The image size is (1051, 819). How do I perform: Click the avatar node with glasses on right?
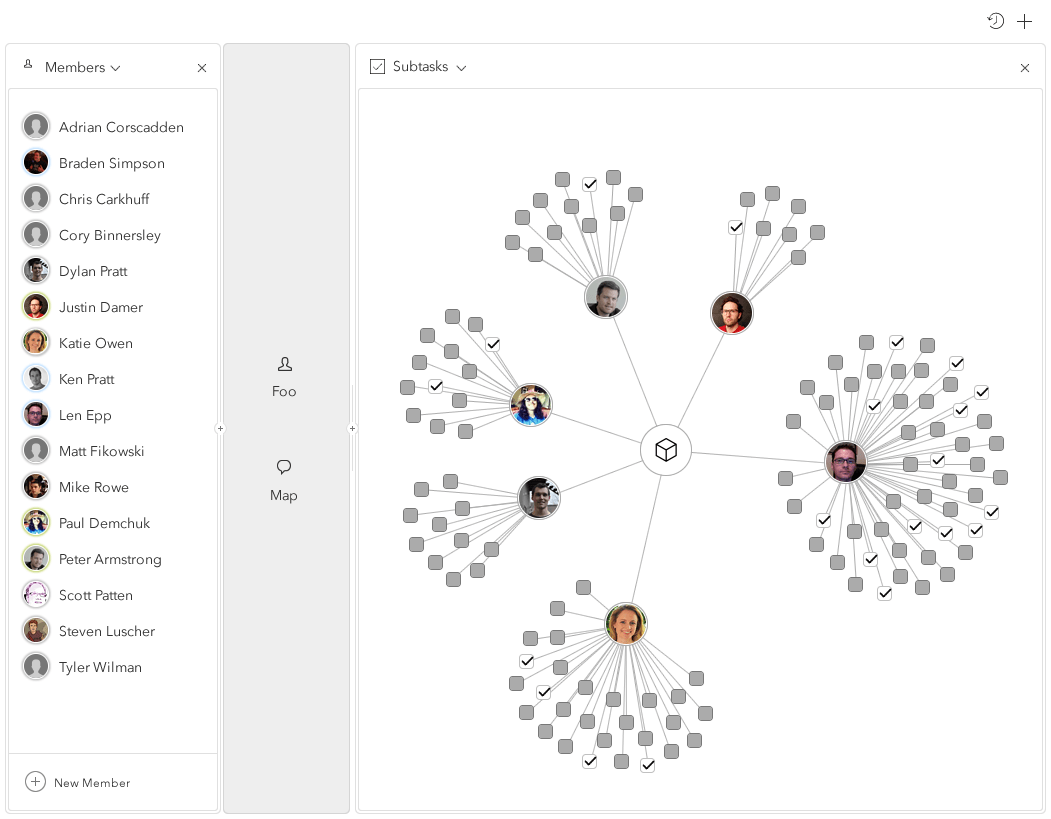[845, 462]
